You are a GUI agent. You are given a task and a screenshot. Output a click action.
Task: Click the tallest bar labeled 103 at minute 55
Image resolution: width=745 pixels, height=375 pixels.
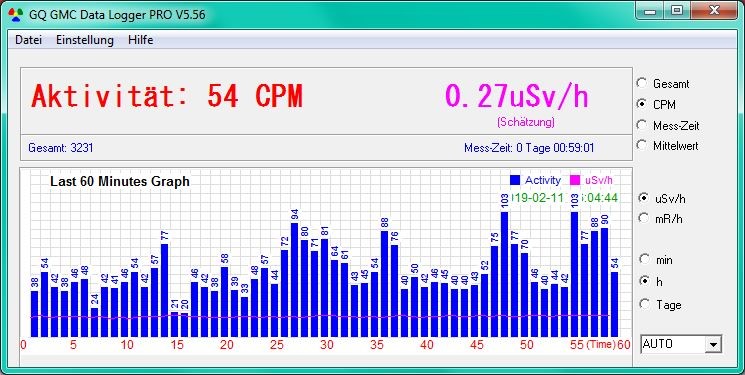[x=574, y=274]
